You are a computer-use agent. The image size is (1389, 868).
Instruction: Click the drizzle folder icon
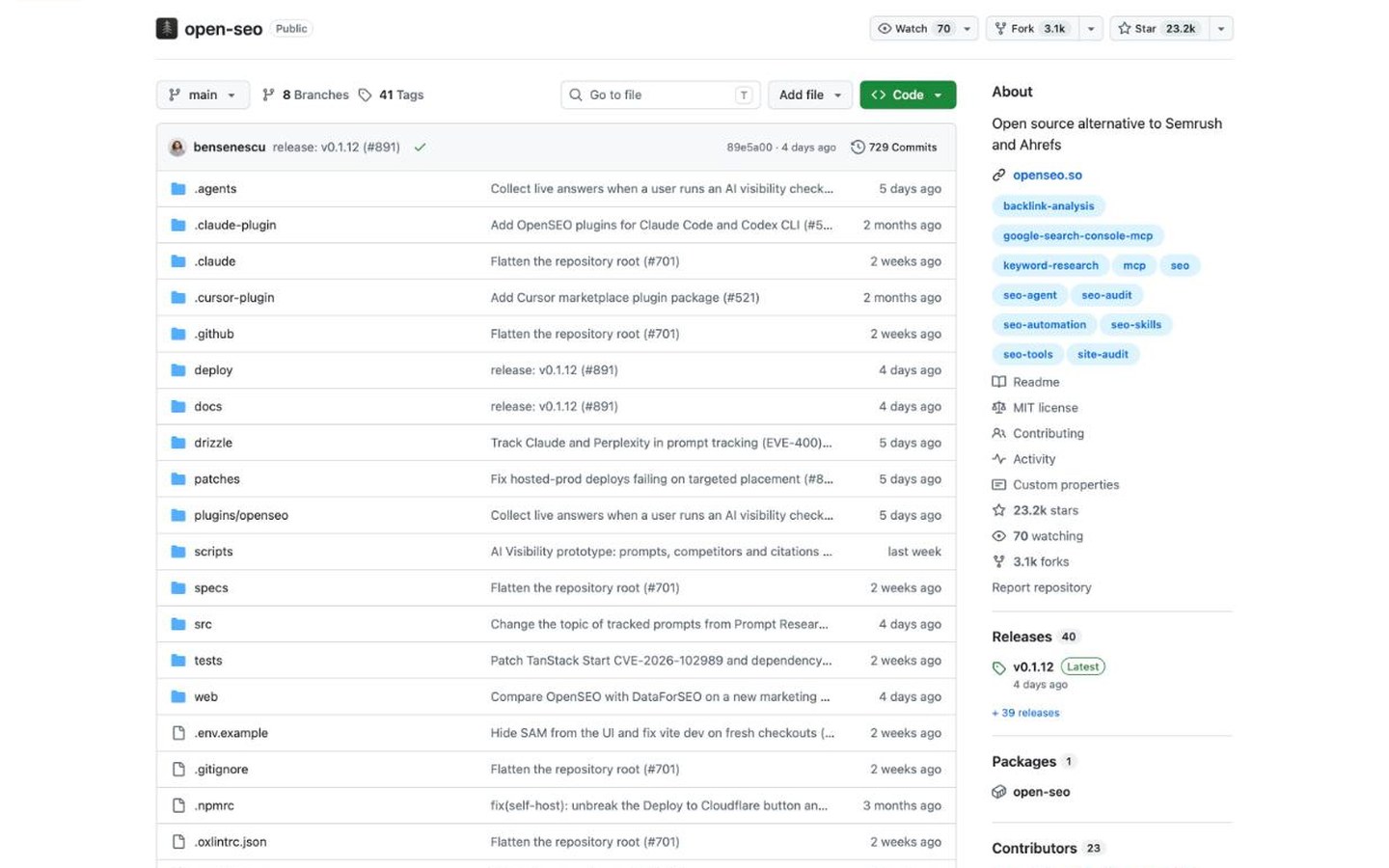click(x=178, y=443)
